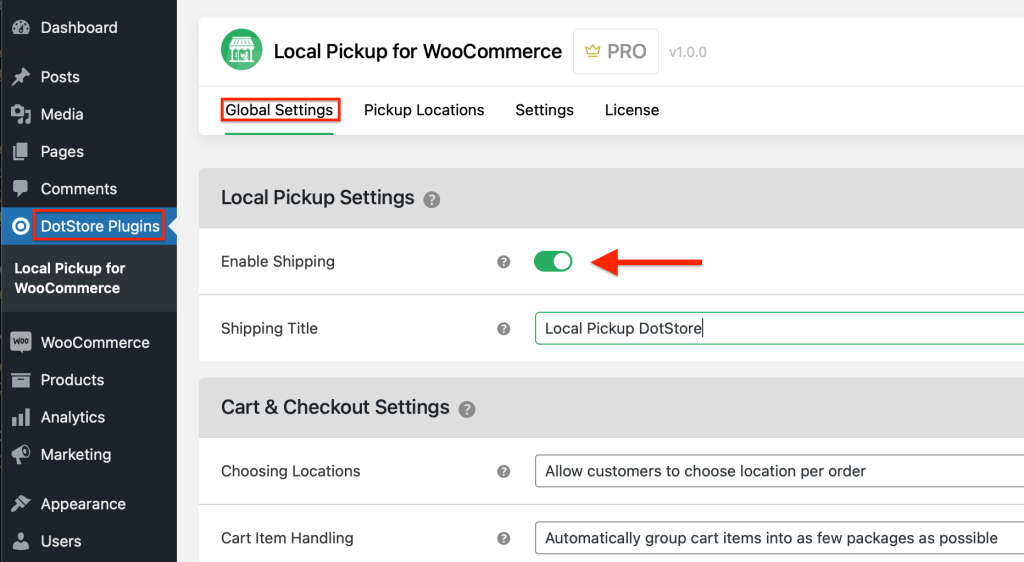Image resolution: width=1024 pixels, height=562 pixels.
Task: Click the PRO upgrade button
Action: [616, 52]
